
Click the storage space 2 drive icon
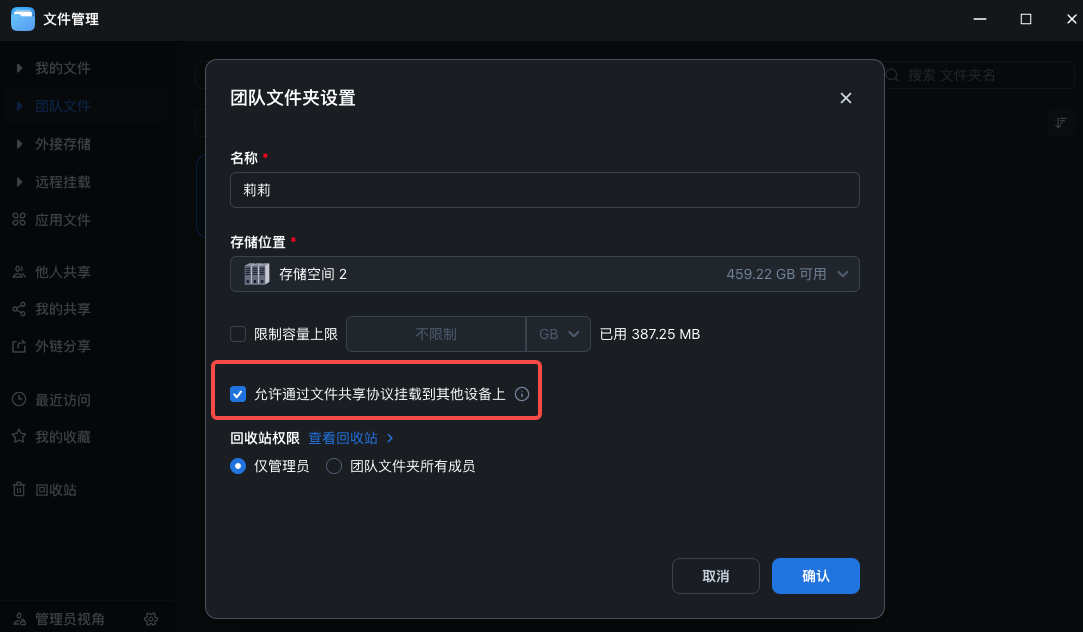pyautogui.click(x=257, y=274)
